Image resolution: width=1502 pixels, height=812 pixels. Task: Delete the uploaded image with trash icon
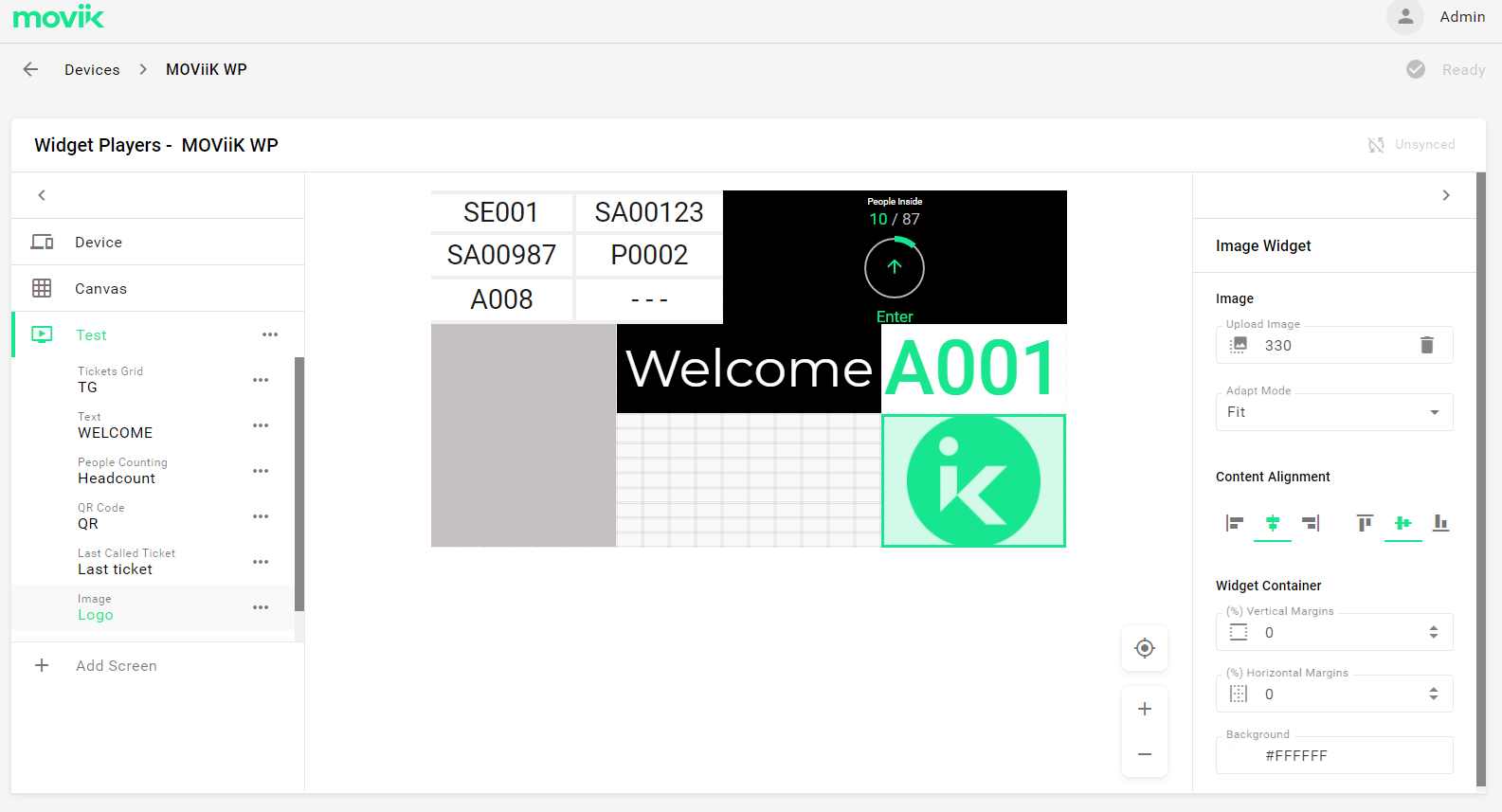click(x=1427, y=345)
